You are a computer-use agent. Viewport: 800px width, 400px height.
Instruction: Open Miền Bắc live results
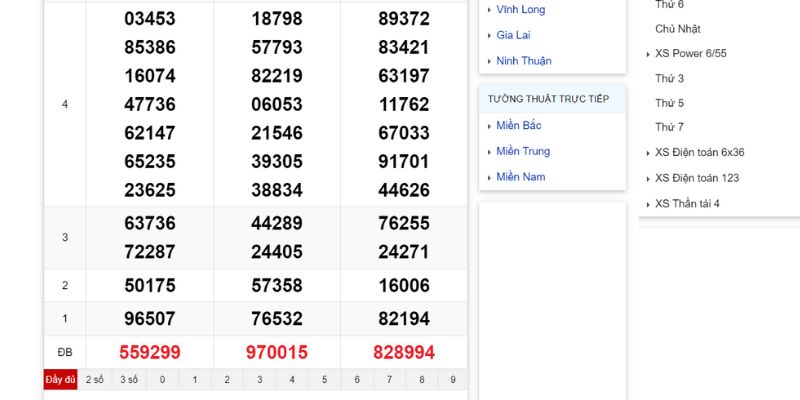518,126
